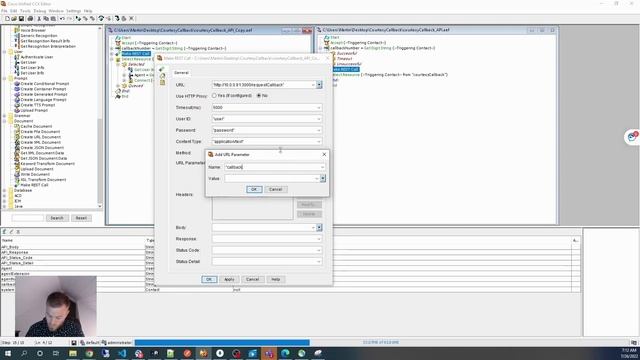This screenshot has height=360, width=640.
Task: Click the expression editor button beside Value field
Action: (x=323, y=179)
